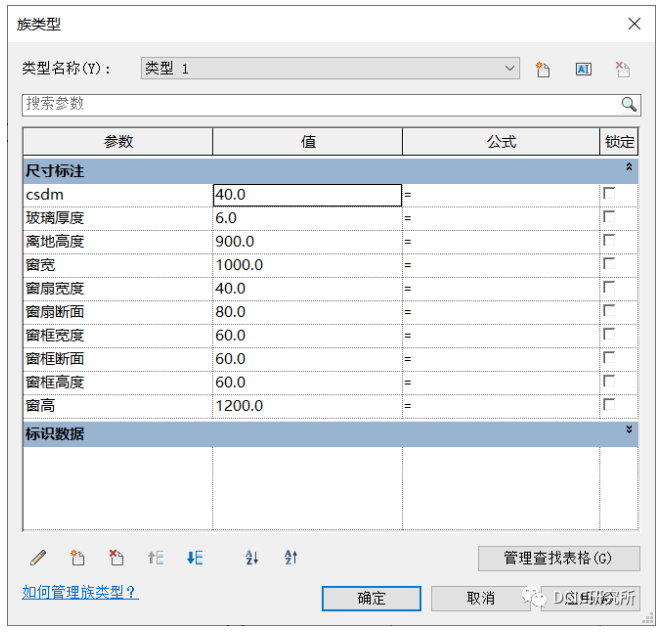Select the 窗宽 parameter name

coord(118,265)
